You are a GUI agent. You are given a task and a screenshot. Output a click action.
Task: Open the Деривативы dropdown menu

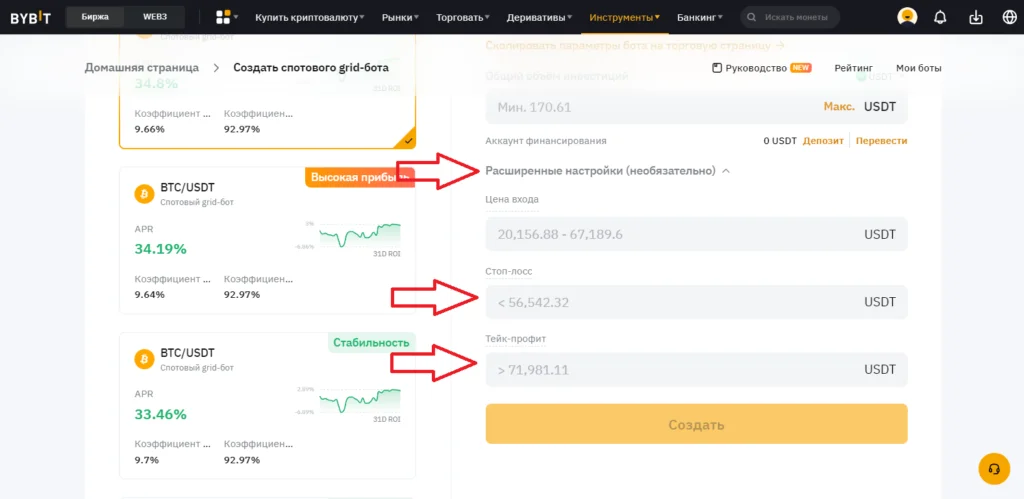pos(540,17)
